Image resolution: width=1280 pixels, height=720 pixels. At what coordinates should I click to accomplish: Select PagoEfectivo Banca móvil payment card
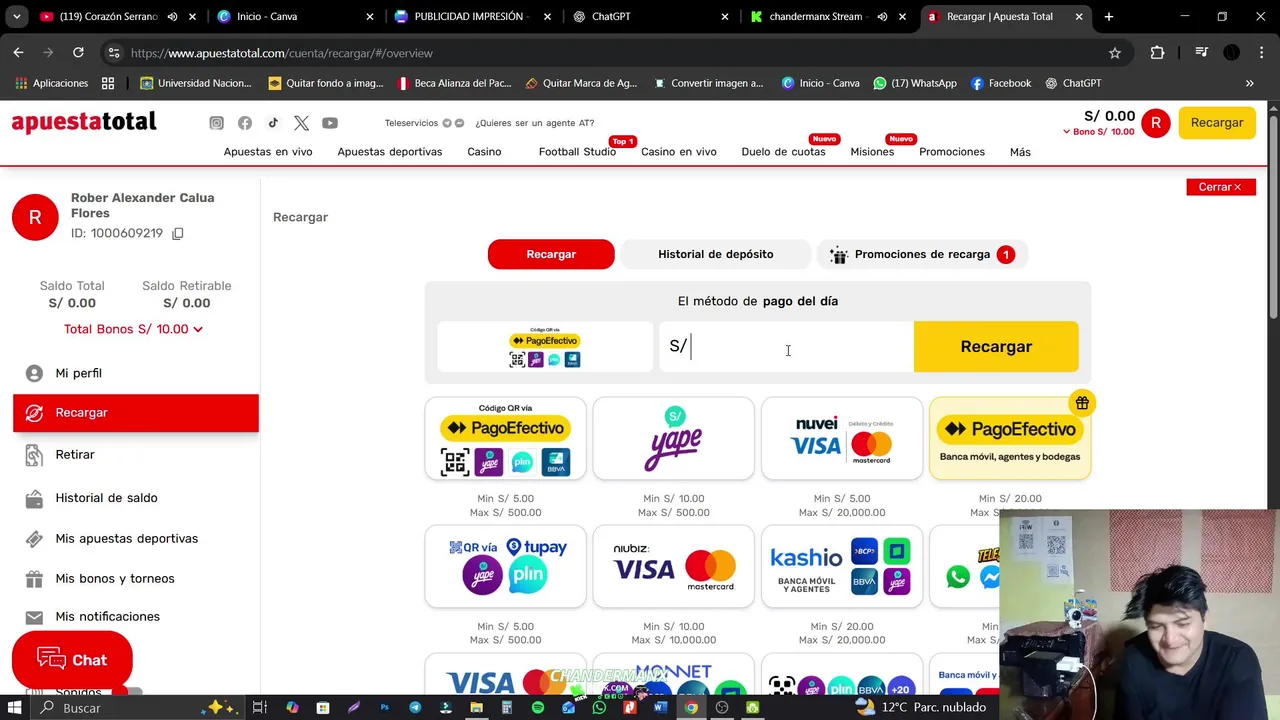point(1010,439)
